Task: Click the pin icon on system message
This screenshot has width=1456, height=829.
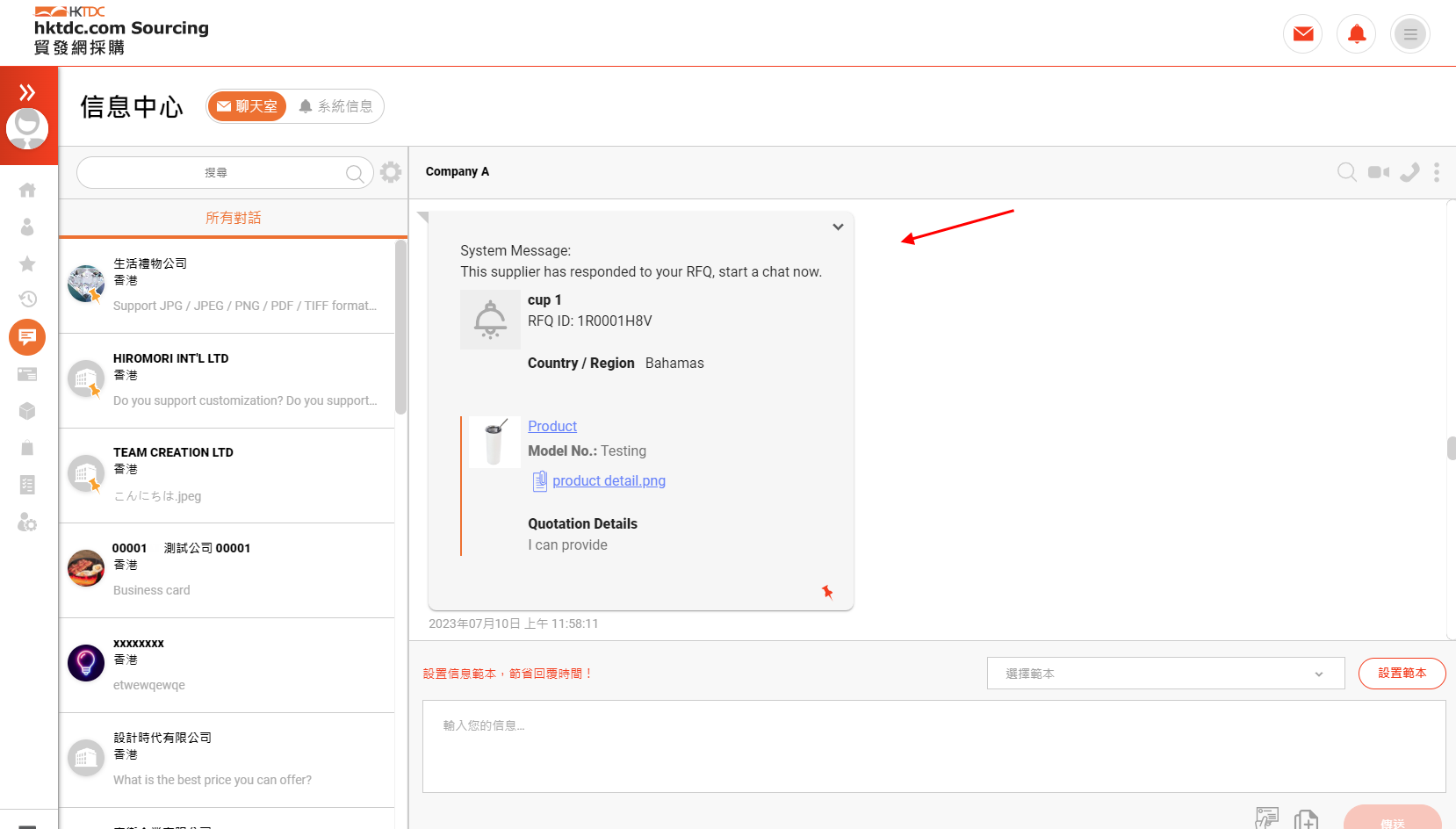Action: [x=827, y=592]
